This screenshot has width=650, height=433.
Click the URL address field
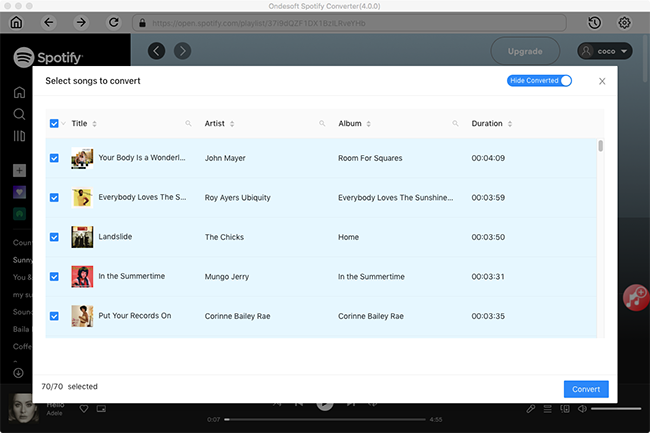tap(349, 23)
